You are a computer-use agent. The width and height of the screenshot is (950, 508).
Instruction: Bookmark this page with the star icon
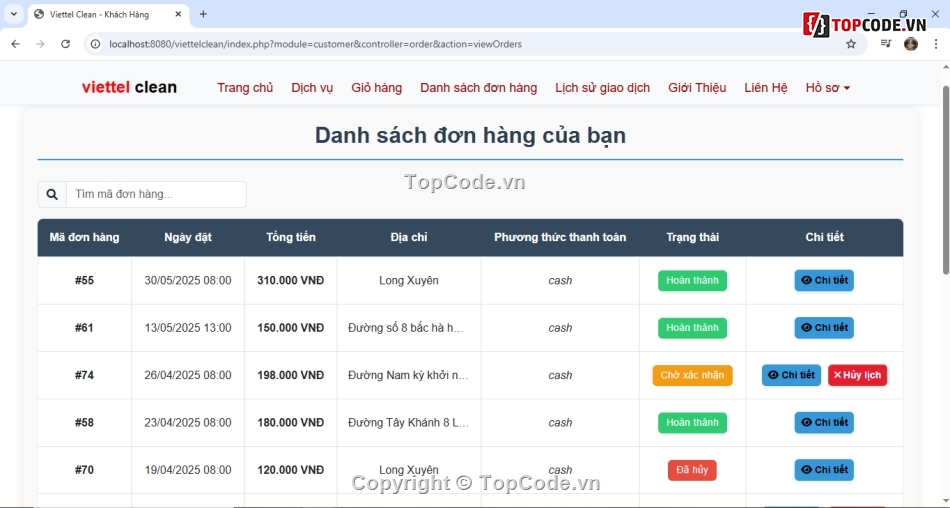(851, 44)
